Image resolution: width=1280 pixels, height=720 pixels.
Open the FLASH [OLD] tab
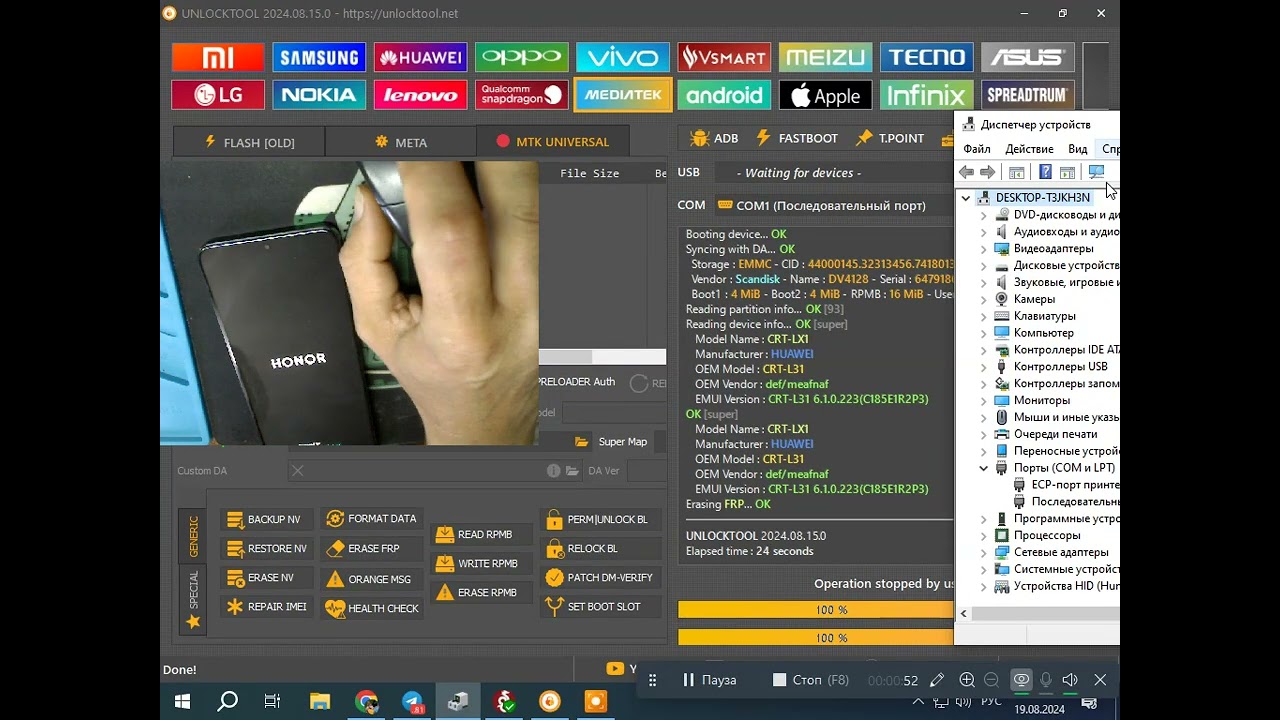(249, 142)
